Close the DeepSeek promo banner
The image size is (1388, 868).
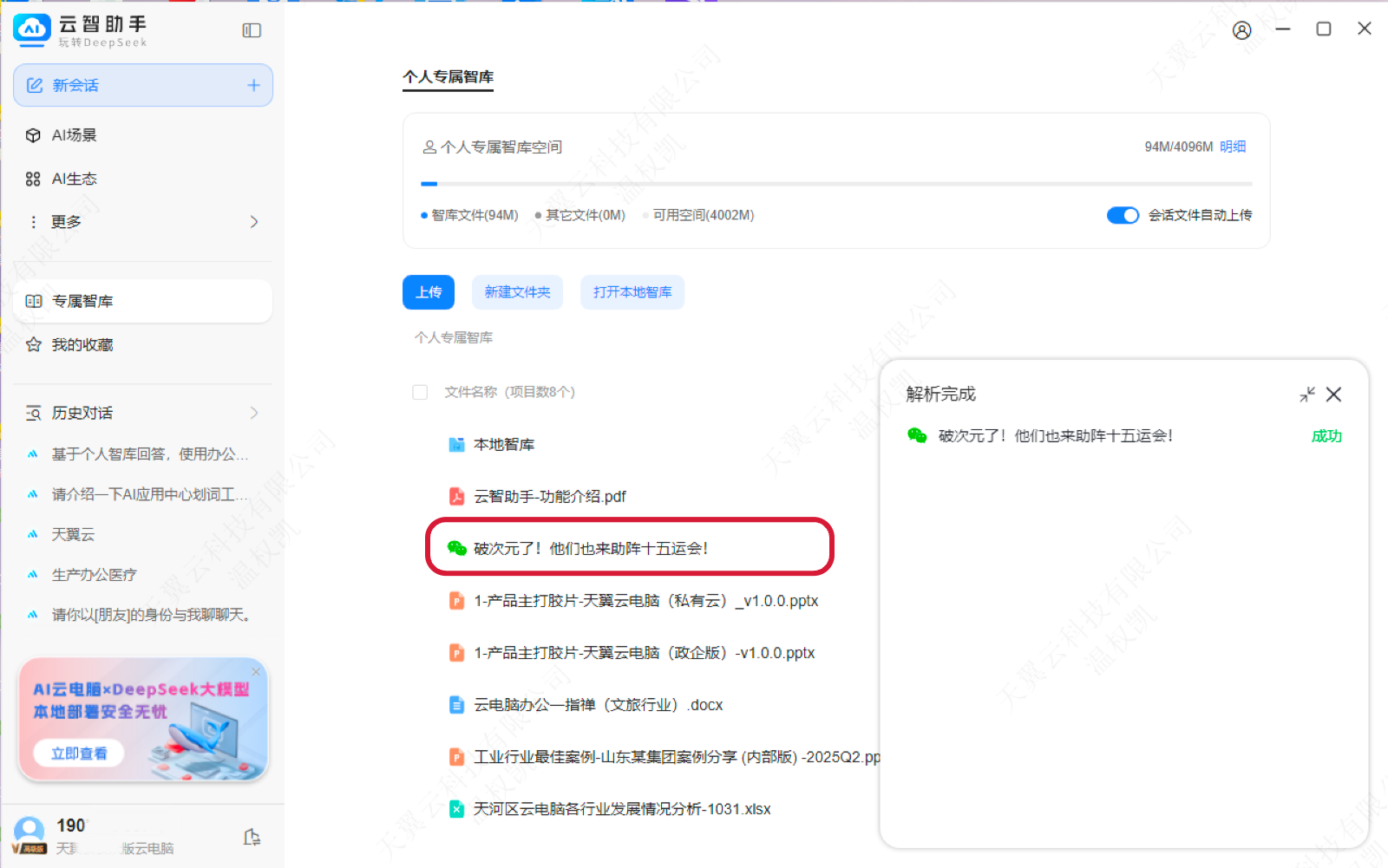pyautogui.click(x=256, y=671)
